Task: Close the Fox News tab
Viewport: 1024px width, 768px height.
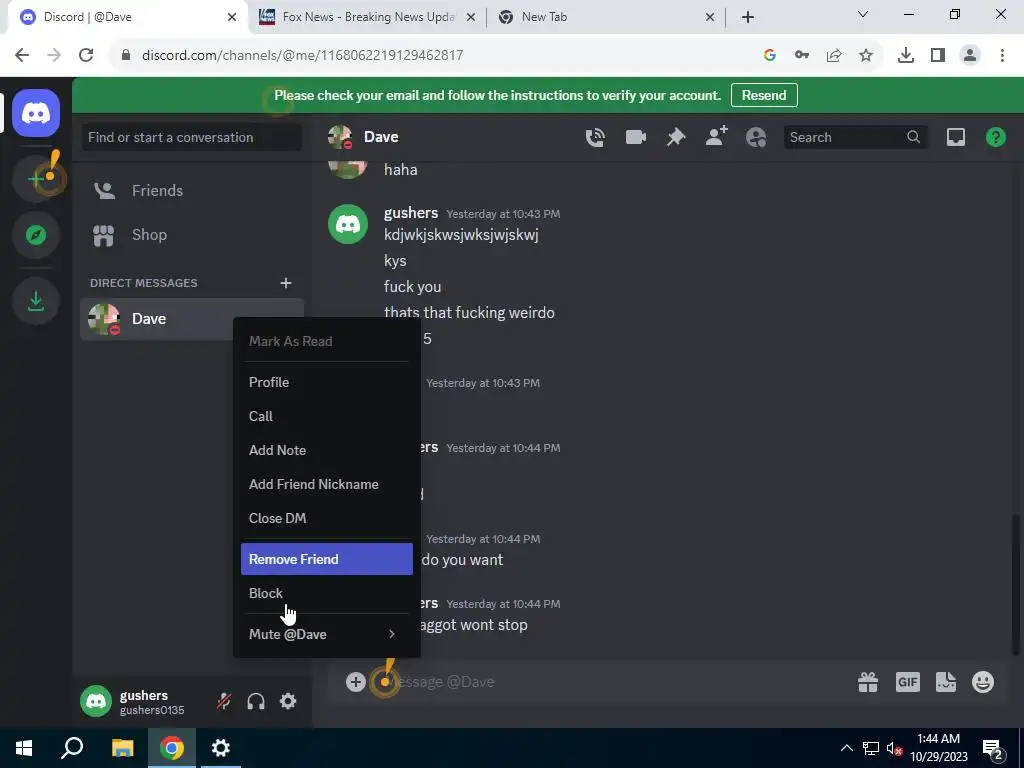Action: [x=470, y=18]
